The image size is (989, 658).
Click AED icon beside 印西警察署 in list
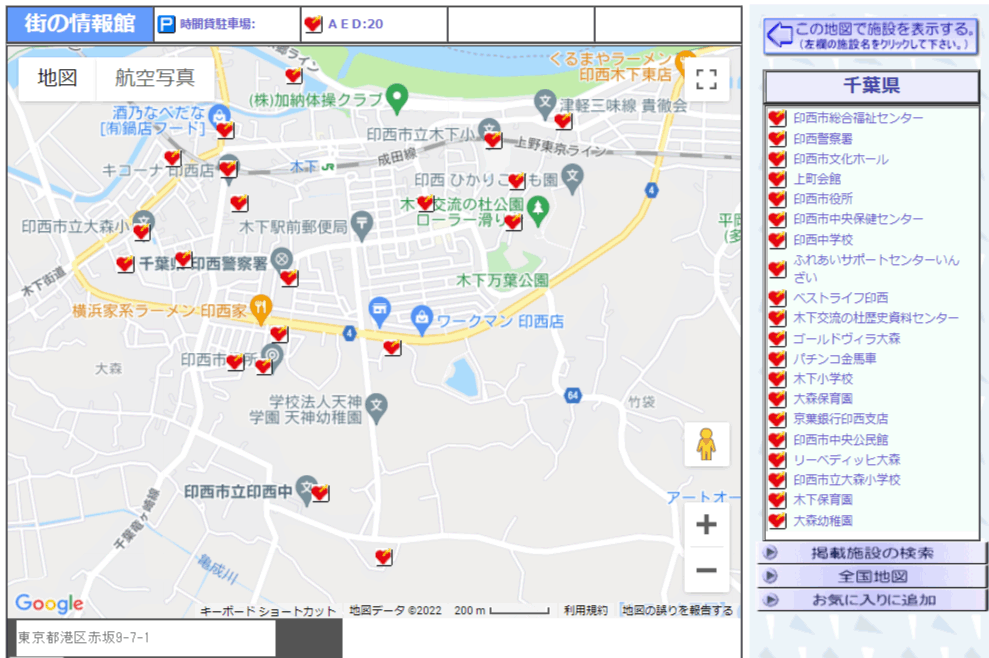777,139
